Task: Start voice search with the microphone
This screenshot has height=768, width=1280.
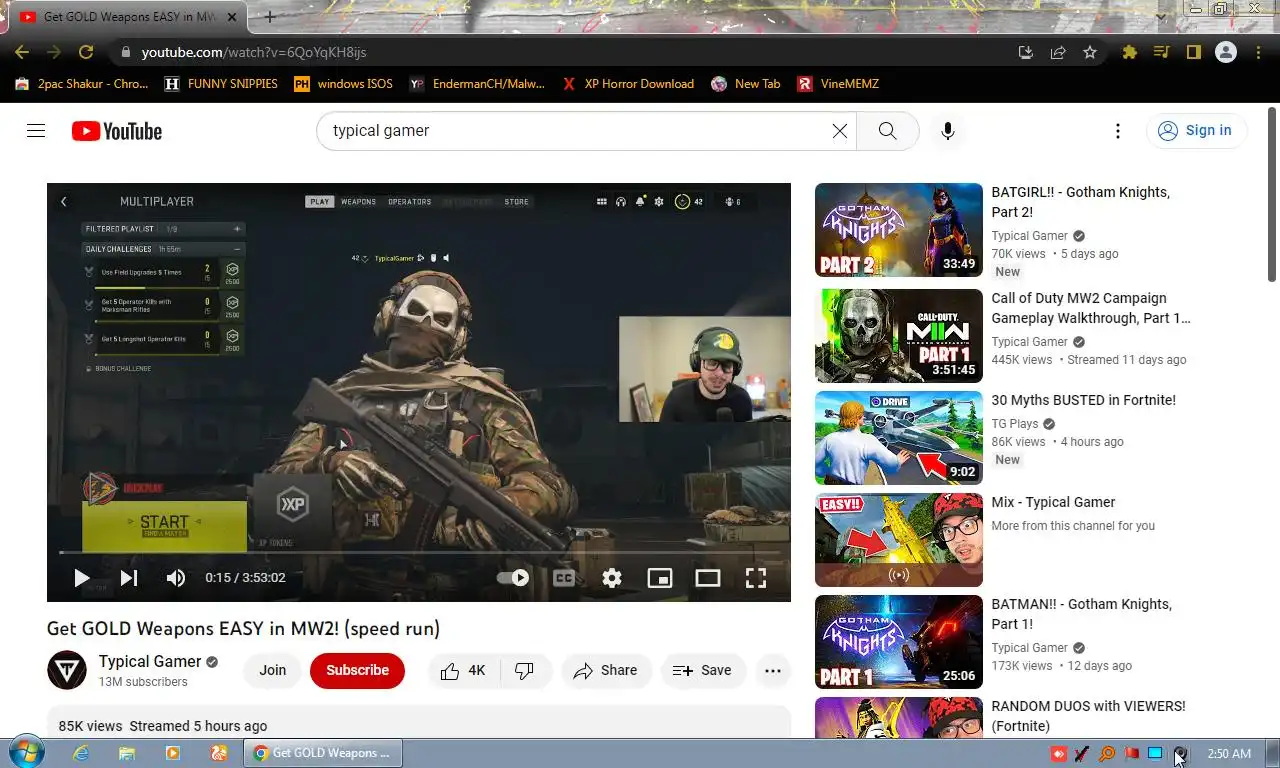Action: [x=947, y=131]
